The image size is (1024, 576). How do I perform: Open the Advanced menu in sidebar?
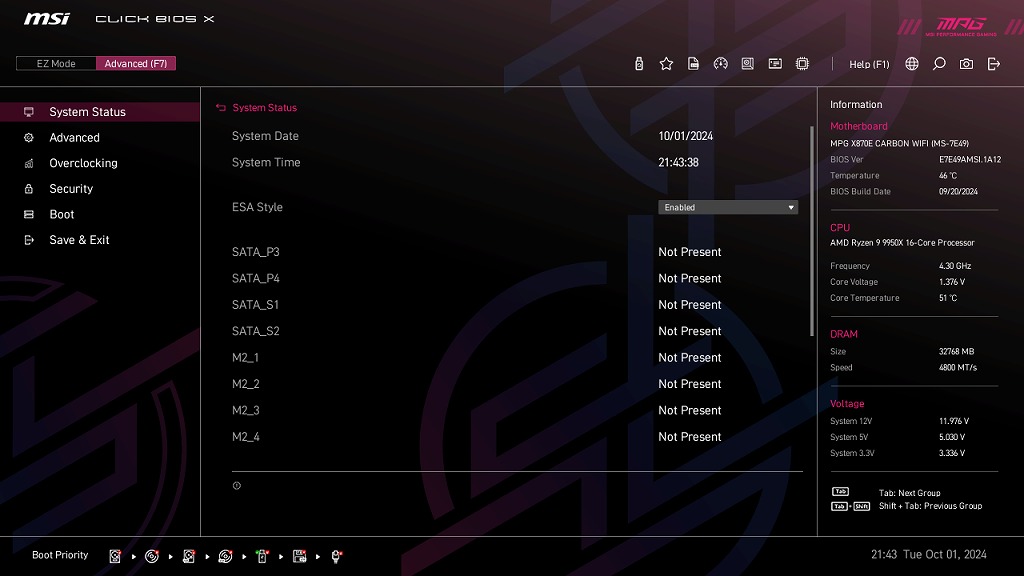pos(100,138)
